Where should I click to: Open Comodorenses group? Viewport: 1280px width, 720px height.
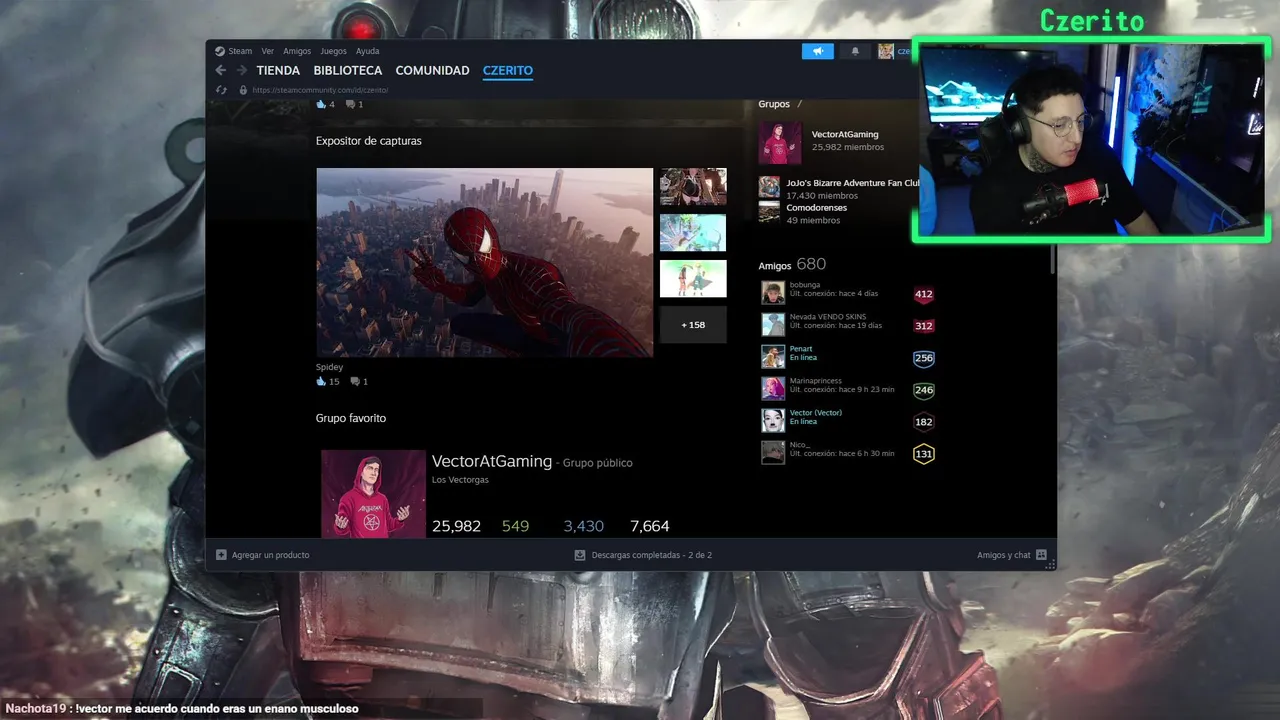point(816,208)
